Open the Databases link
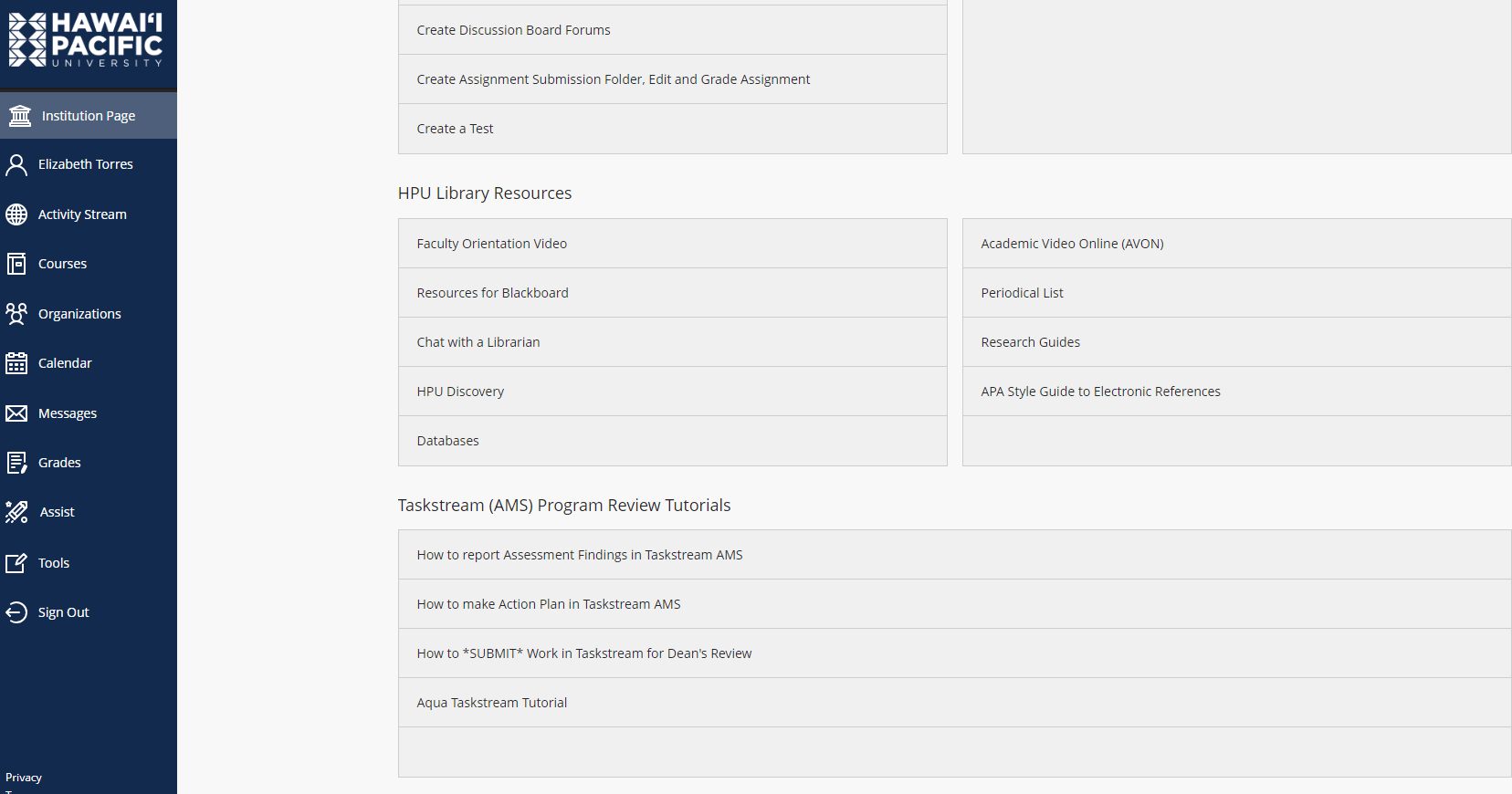Screen dimensions: 1512x794 (672, 441)
